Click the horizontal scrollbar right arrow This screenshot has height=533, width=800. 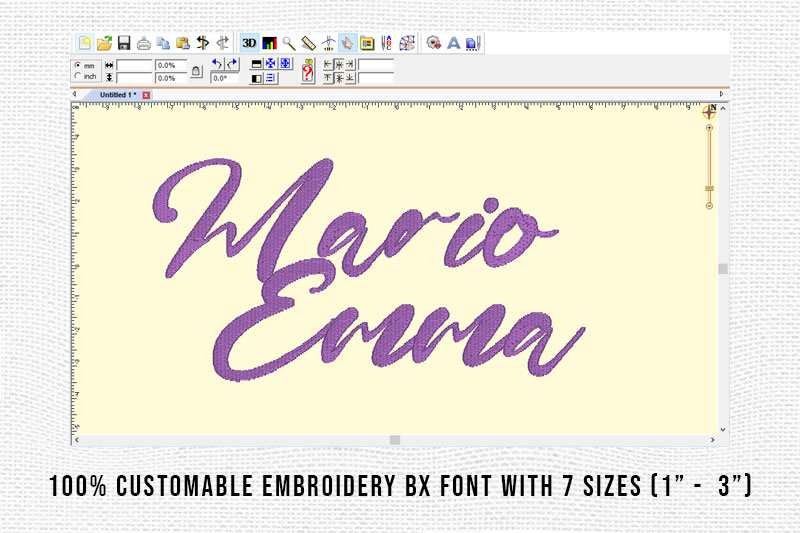click(713, 440)
